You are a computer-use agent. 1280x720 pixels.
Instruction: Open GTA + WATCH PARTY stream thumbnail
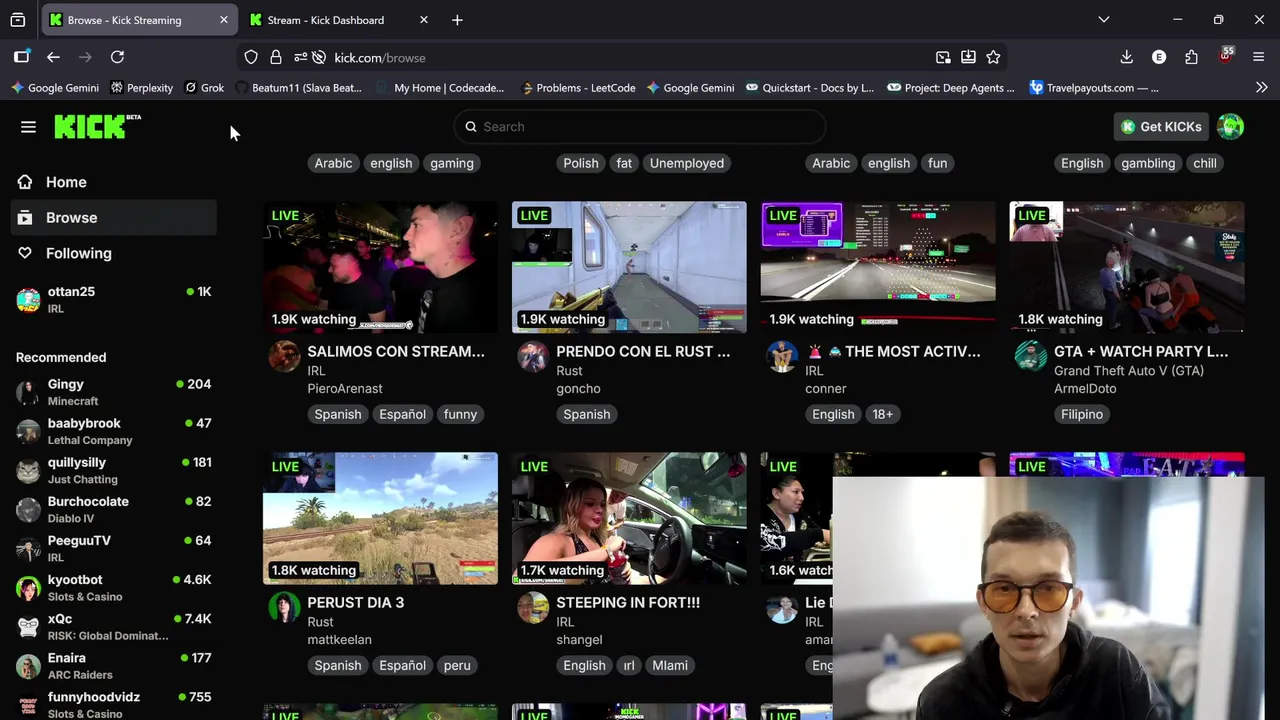tap(1127, 267)
